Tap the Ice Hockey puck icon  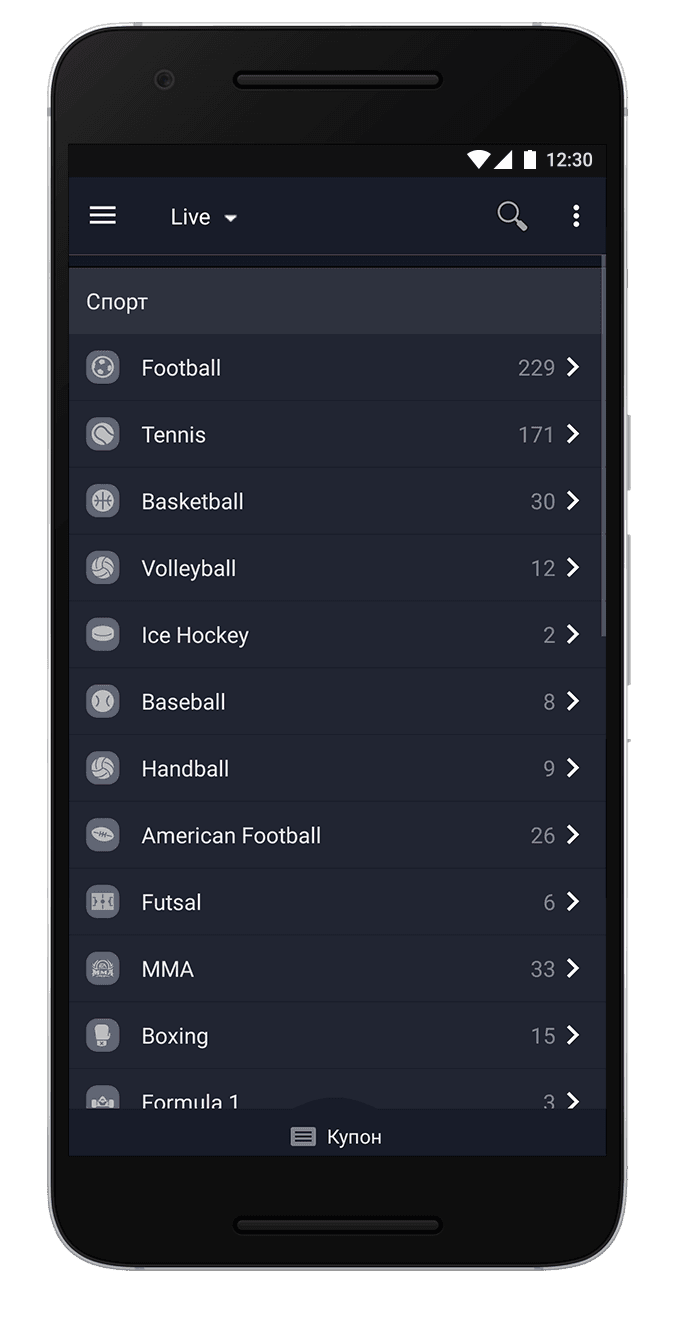pos(103,635)
